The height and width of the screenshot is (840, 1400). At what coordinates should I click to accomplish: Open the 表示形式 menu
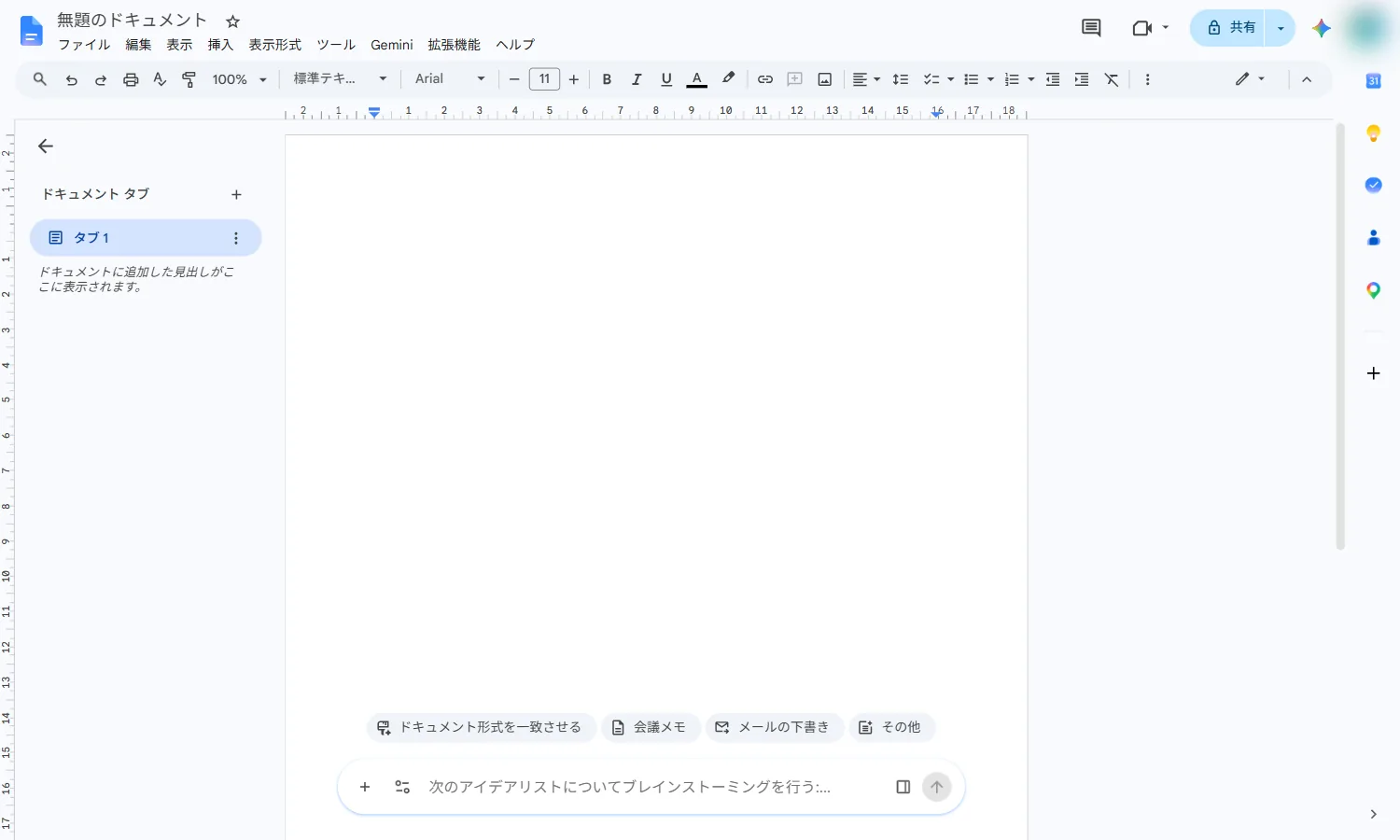(x=274, y=45)
